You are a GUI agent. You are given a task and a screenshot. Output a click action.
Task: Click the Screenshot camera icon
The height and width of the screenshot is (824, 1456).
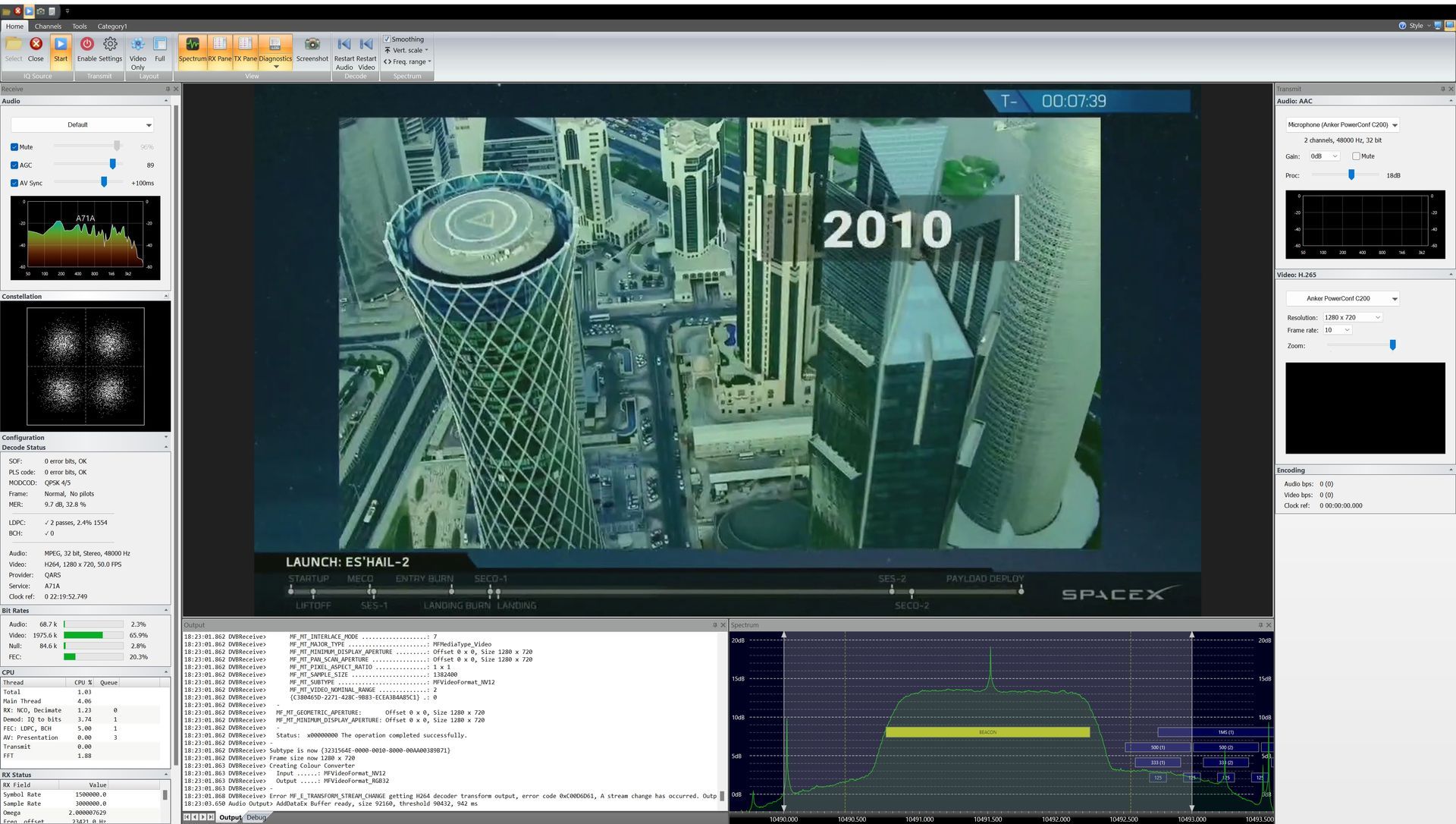pyautogui.click(x=312, y=46)
